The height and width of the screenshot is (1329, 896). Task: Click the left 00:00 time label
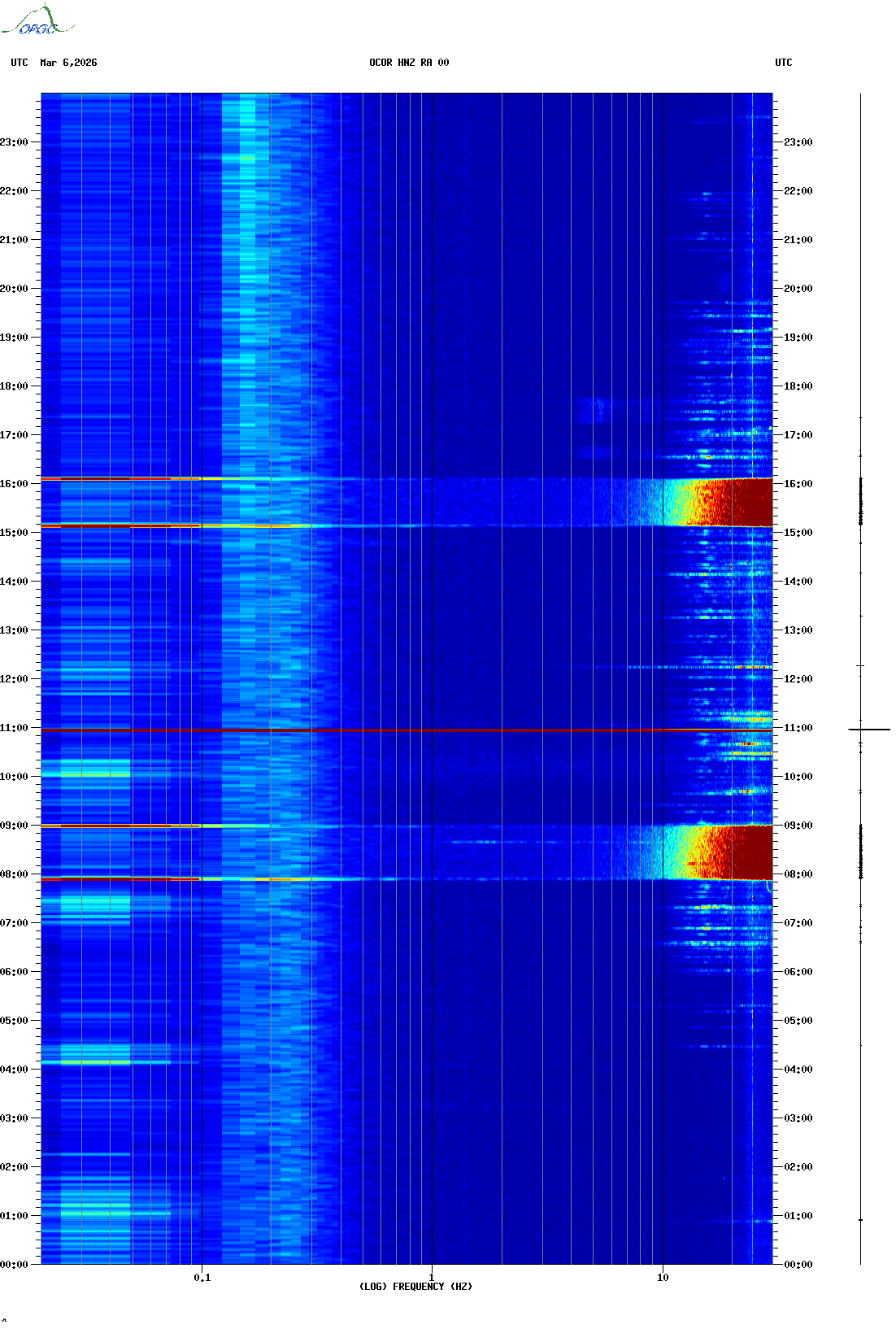click(x=14, y=1265)
